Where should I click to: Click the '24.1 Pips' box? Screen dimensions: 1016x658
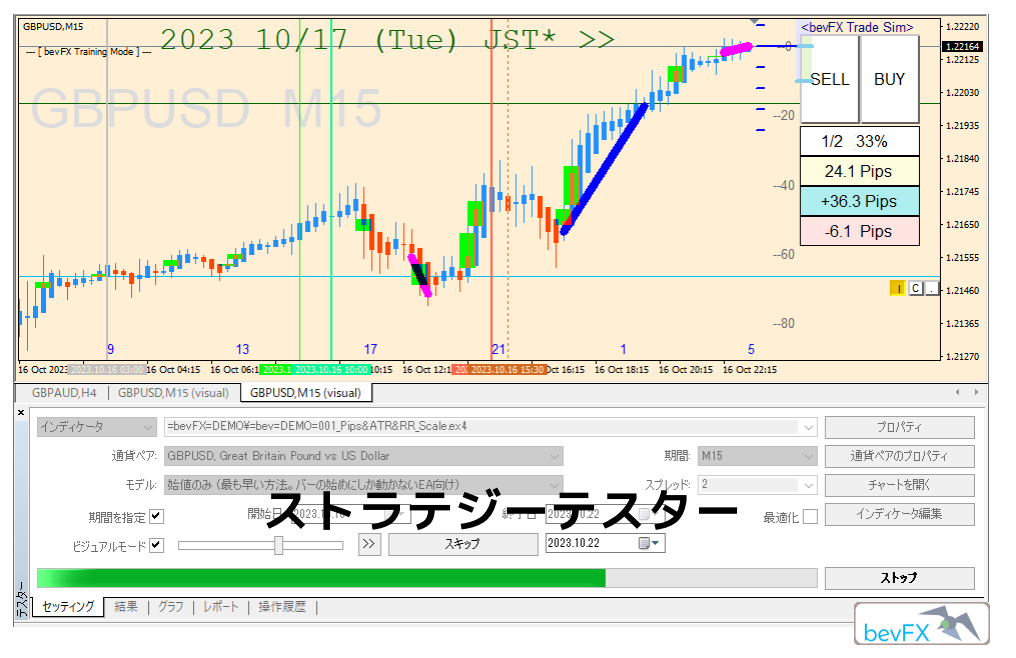click(x=859, y=171)
